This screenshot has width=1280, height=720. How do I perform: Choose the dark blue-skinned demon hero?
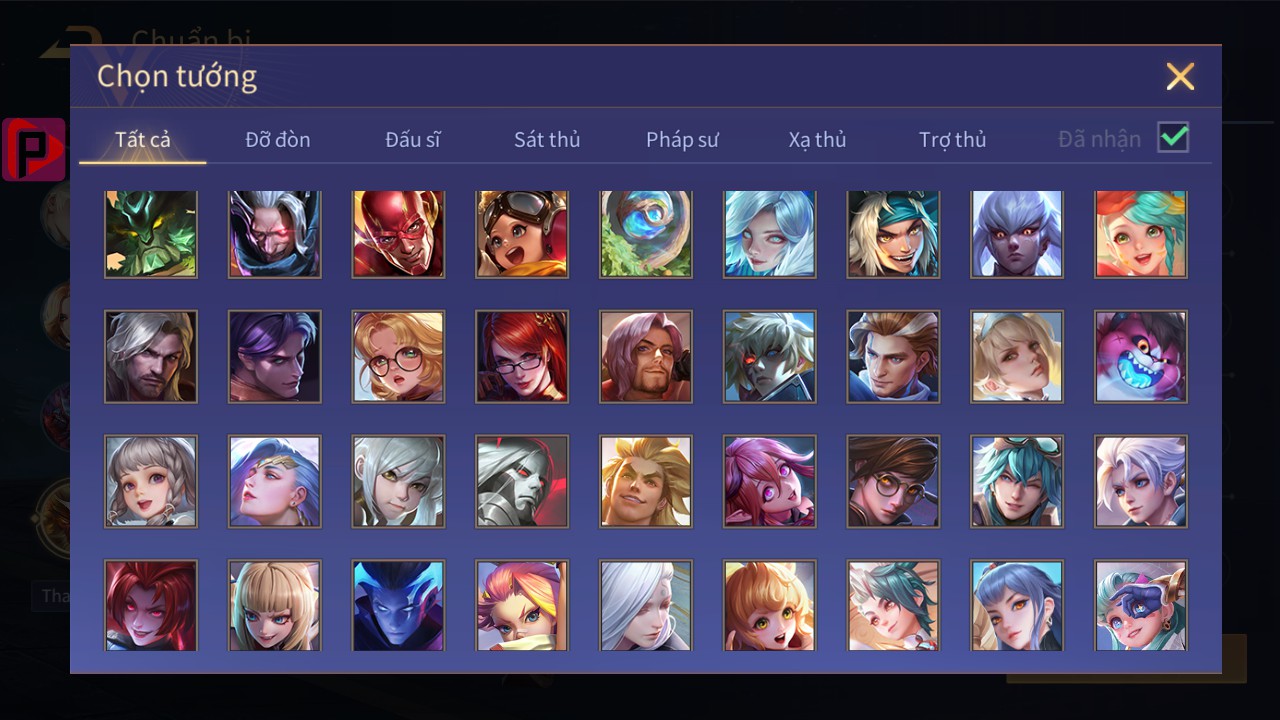click(398, 606)
